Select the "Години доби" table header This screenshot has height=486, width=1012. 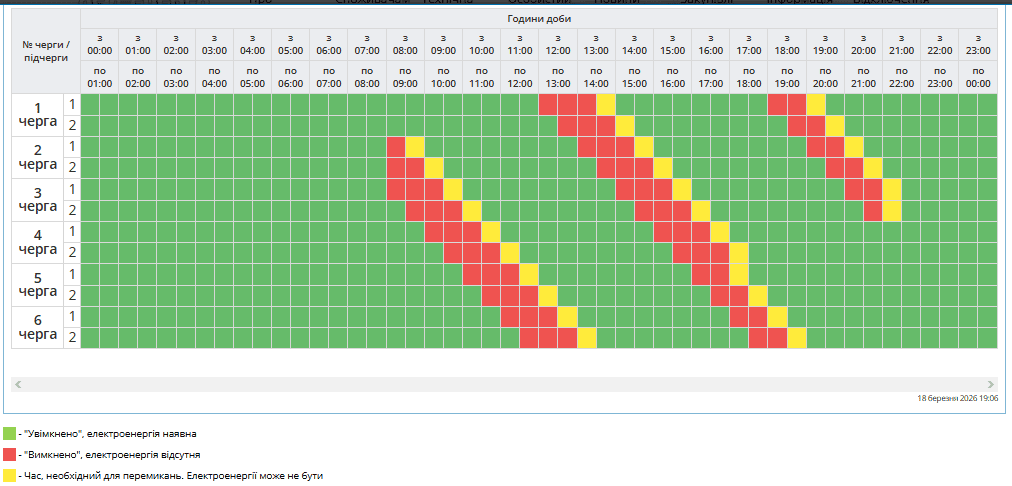pos(539,19)
